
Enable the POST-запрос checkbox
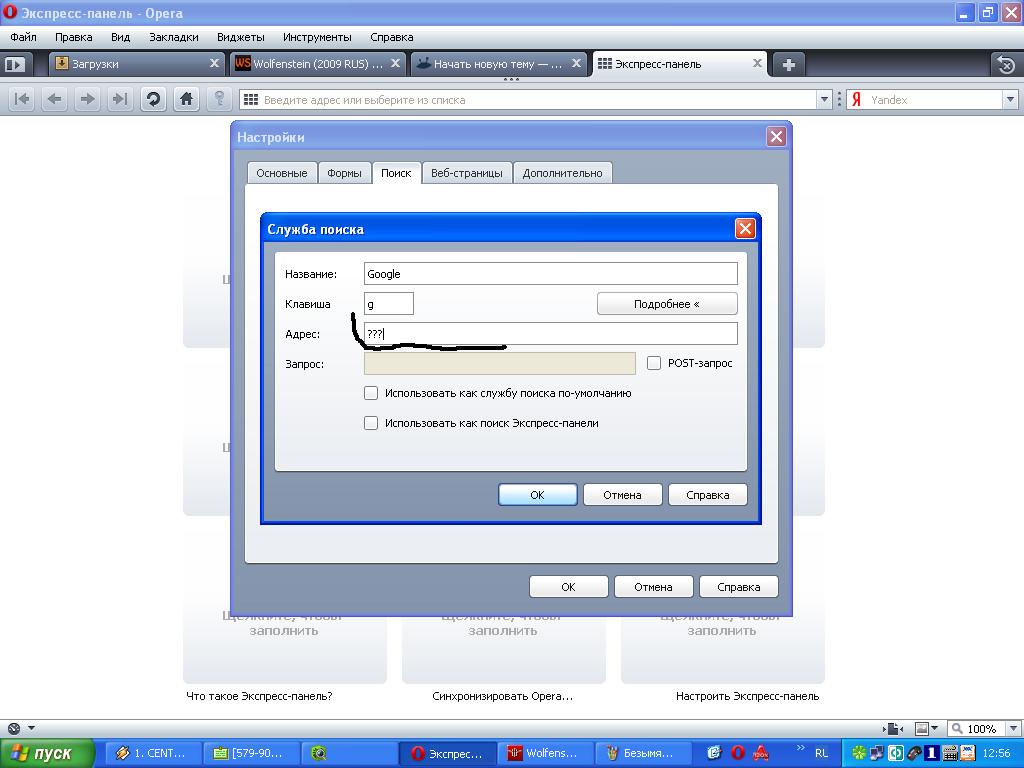click(x=654, y=363)
